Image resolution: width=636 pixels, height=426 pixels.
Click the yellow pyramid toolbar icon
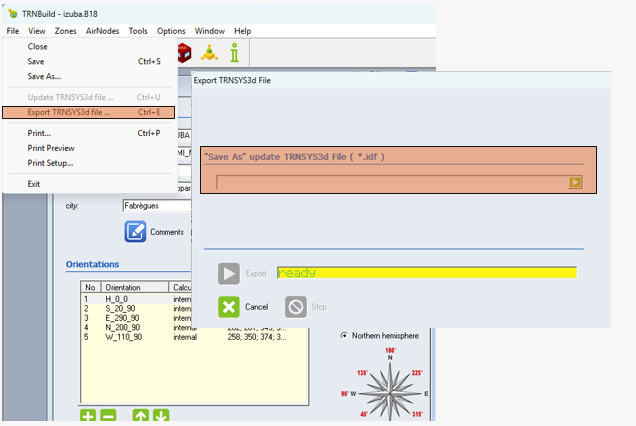tap(209, 53)
